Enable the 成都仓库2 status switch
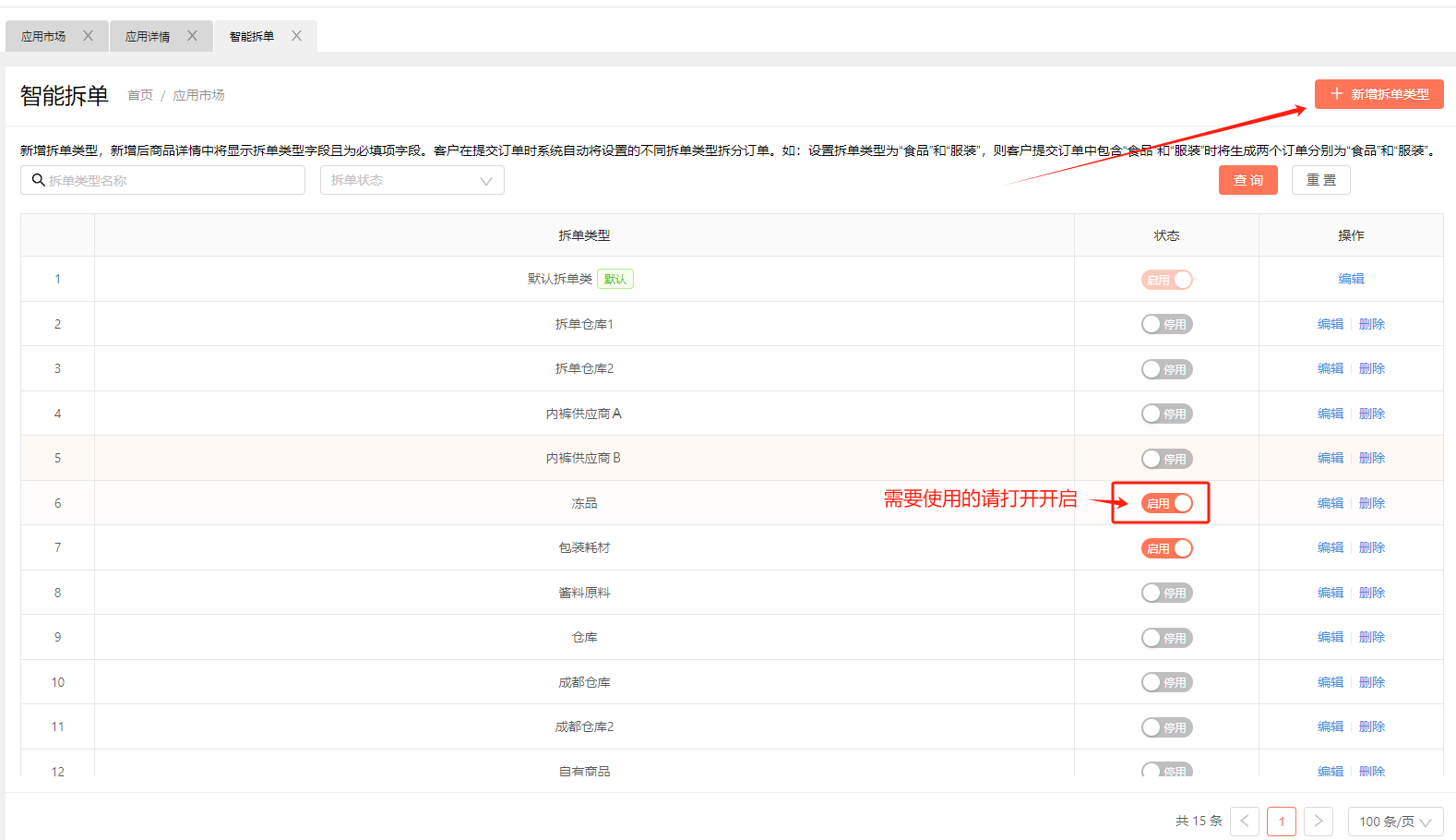Screen dimensions: 1456x840 (1166, 727)
